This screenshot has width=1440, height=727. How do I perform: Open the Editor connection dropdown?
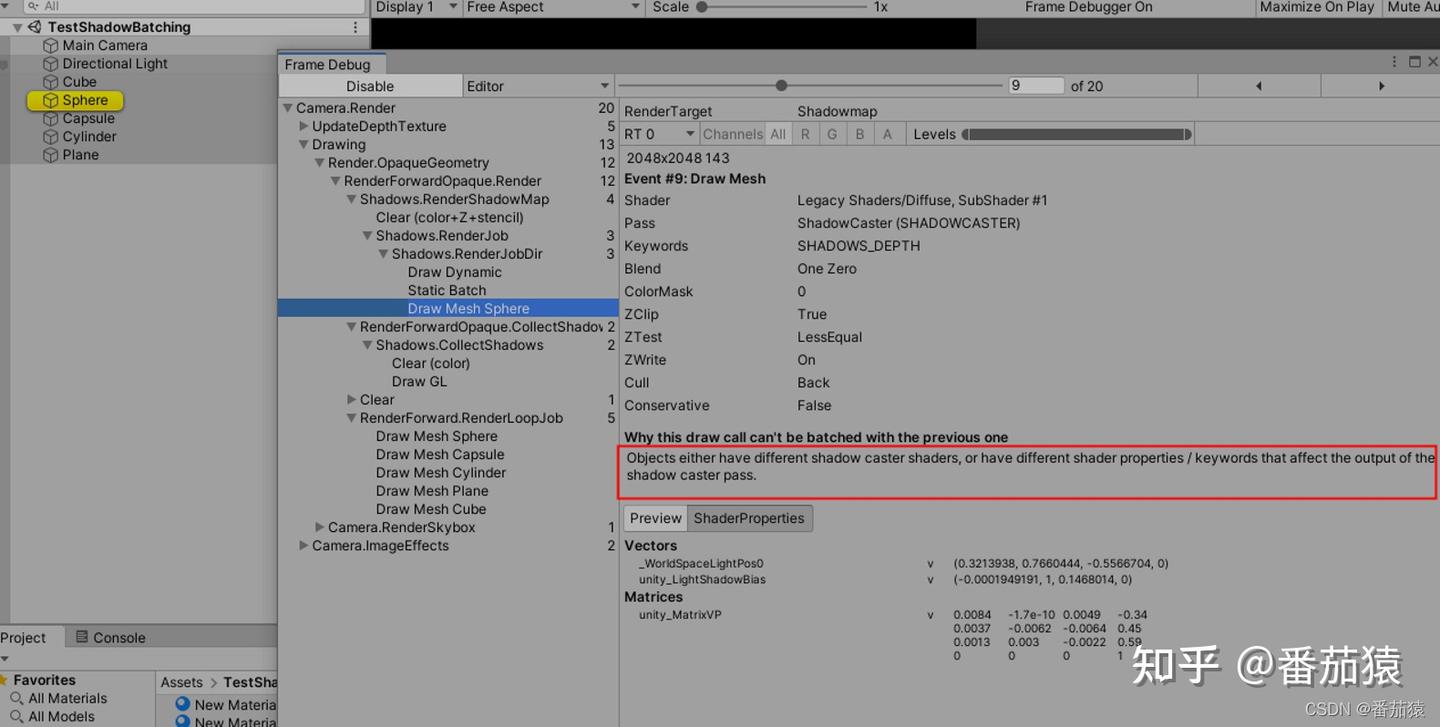(538, 86)
